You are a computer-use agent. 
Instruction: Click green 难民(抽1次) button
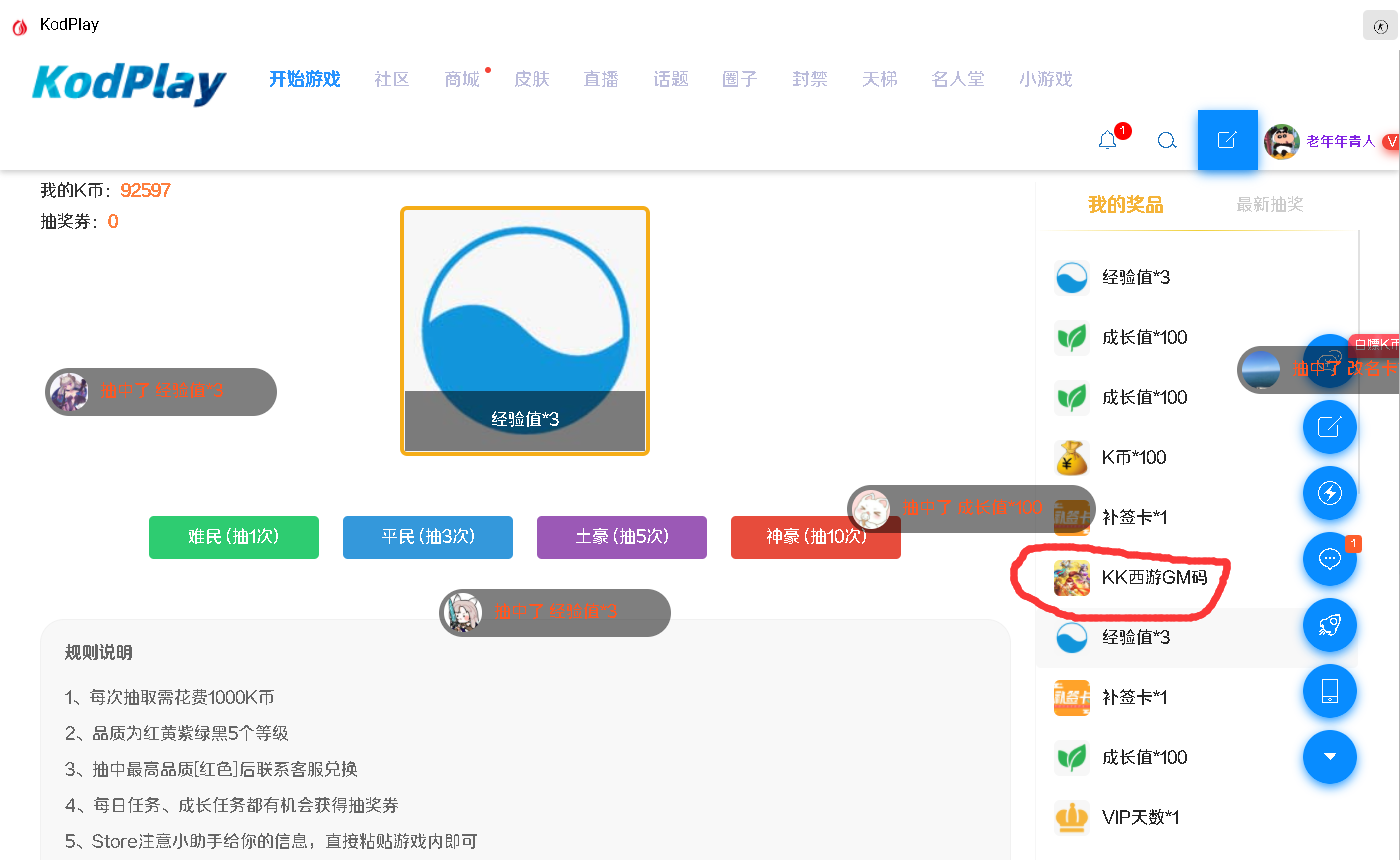click(234, 537)
